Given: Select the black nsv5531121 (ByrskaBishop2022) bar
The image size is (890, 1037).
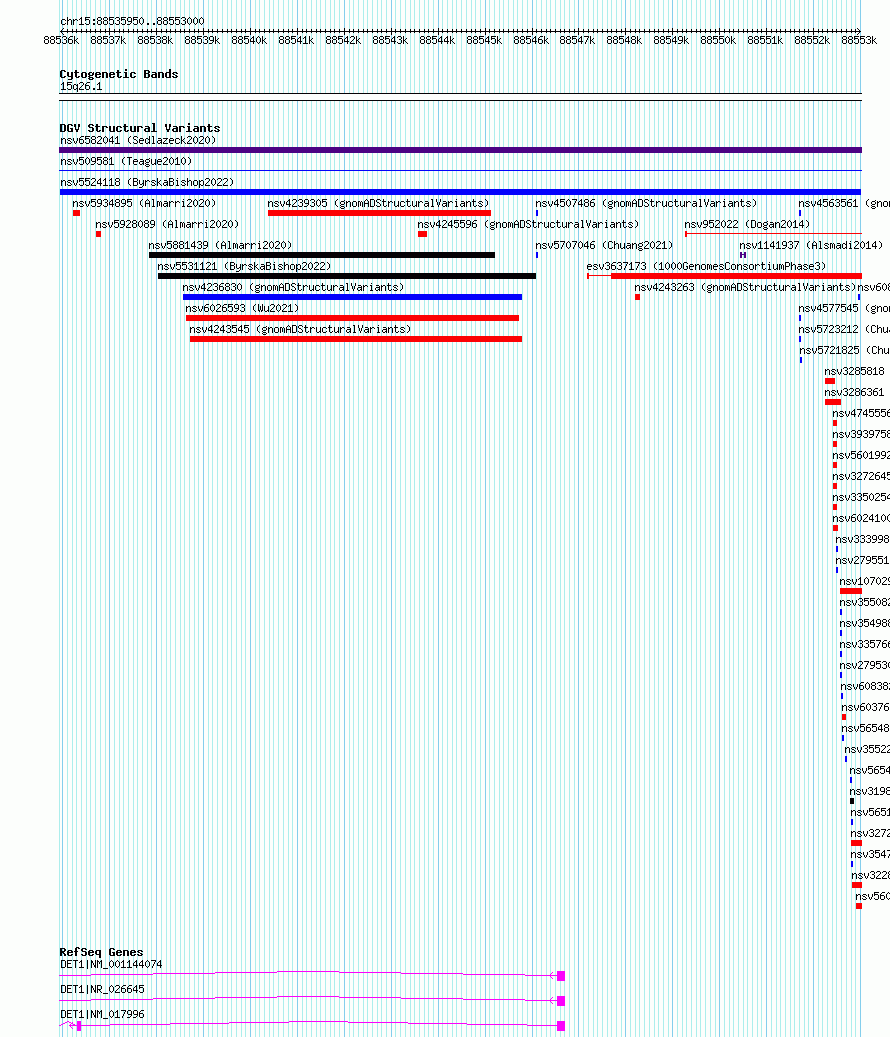Looking at the screenshot, I should tap(346, 276).
